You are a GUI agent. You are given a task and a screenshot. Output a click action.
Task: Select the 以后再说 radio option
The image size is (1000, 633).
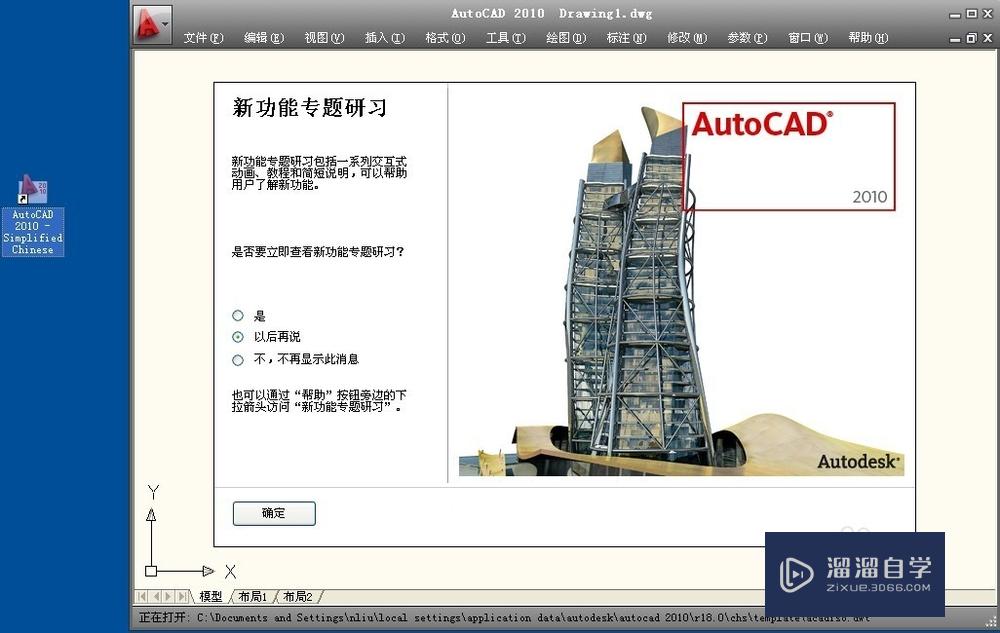pyautogui.click(x=236, y=337)
